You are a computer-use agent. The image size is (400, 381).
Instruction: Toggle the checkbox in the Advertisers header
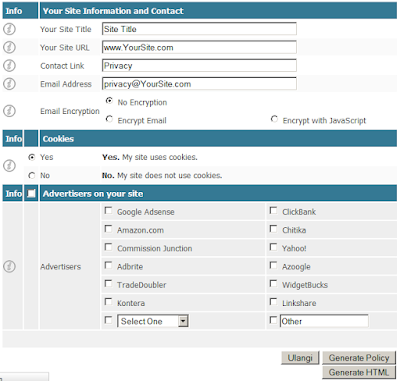coord(31,193)
